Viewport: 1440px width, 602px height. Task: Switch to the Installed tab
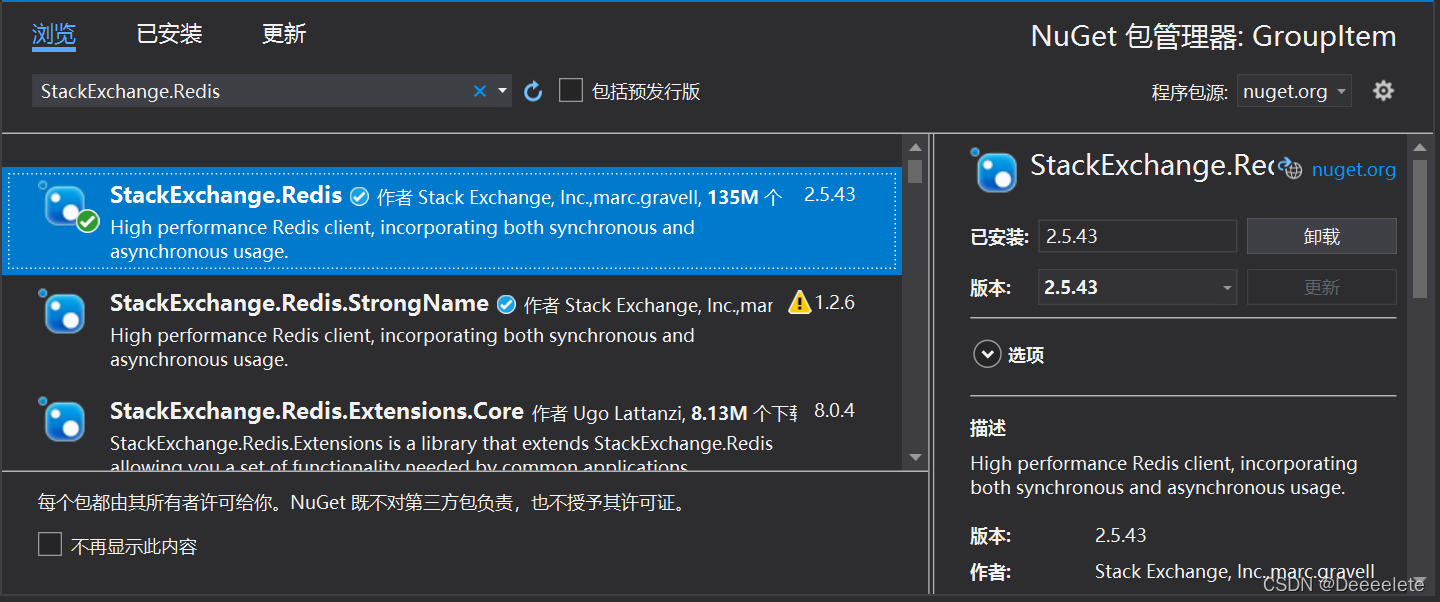click(169, 34)
